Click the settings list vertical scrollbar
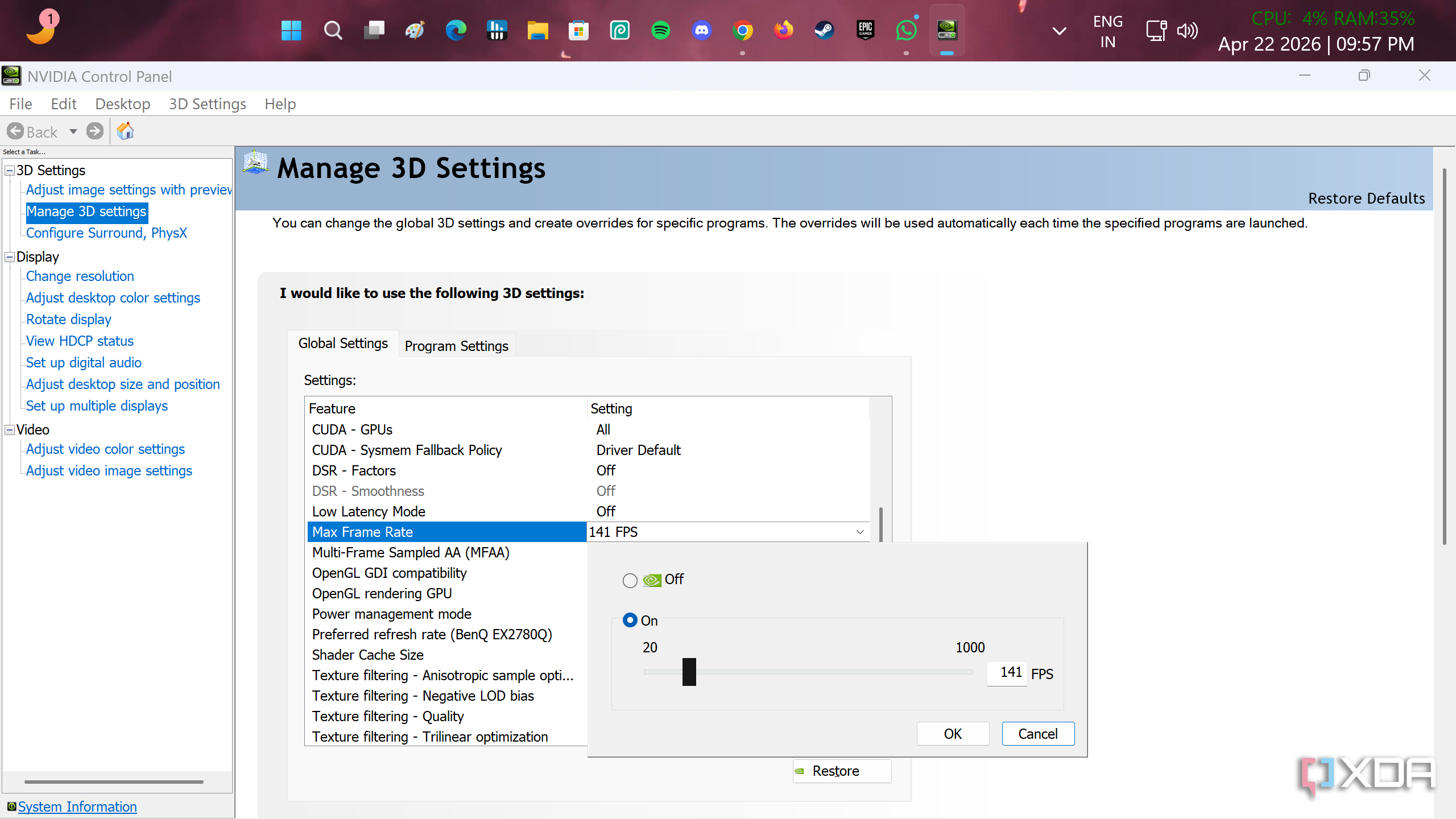This screenshot has width=1456, height=819. click(x=880, y=523)
